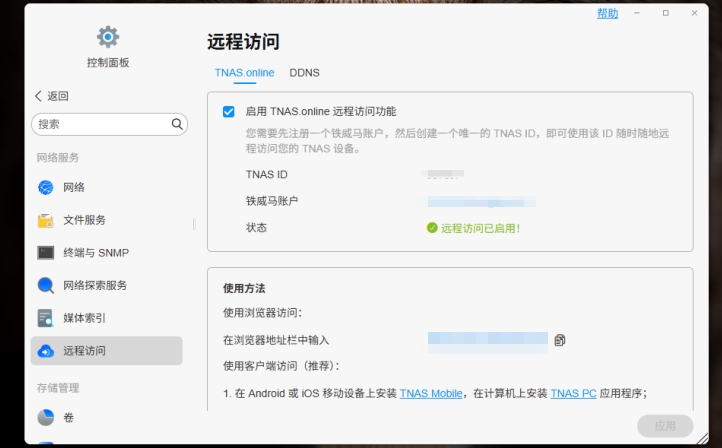This screenshot has width=722, height=448.
Task: Select the 卷 label in the sidebar
Action: click(69, 418)
